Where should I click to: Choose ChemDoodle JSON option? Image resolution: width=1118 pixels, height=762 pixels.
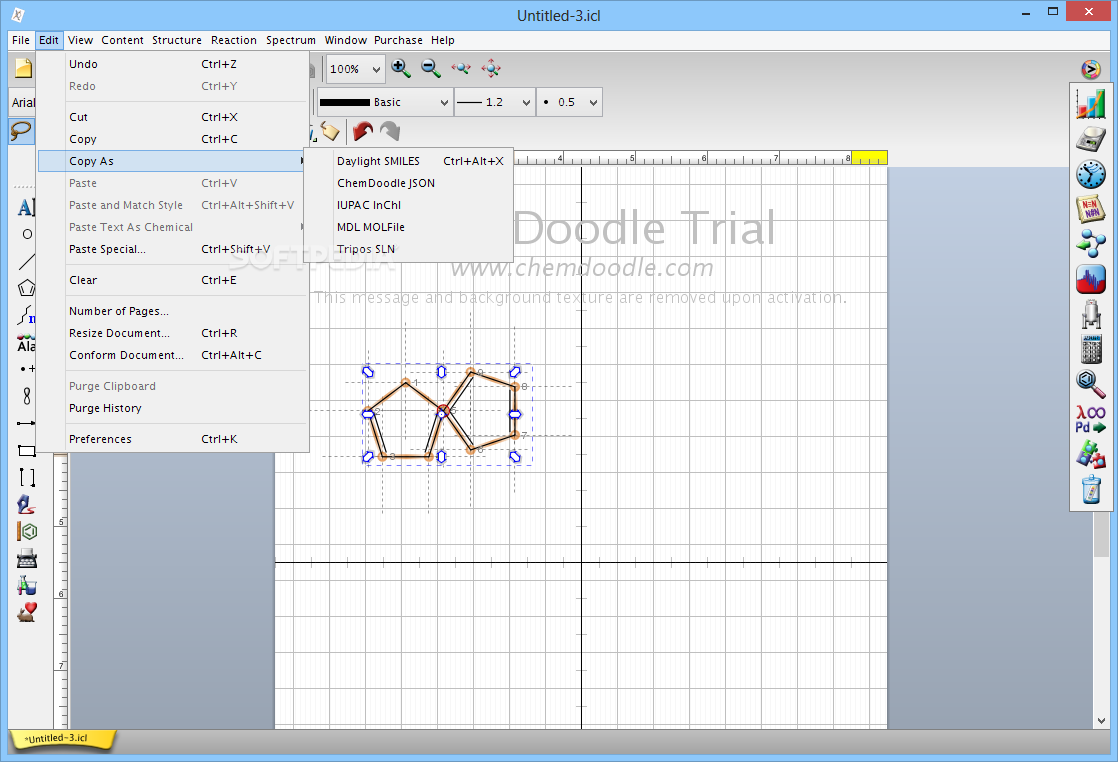pyautogui.click(x=408, y=183)
